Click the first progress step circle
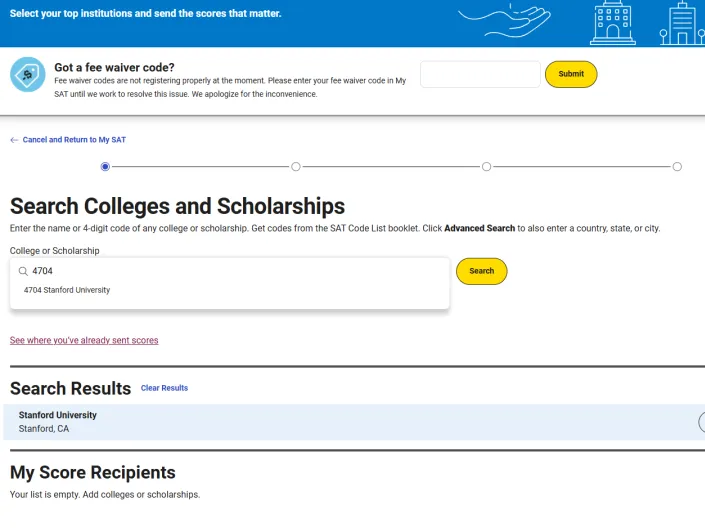705x531 pixels. (106, 167)
